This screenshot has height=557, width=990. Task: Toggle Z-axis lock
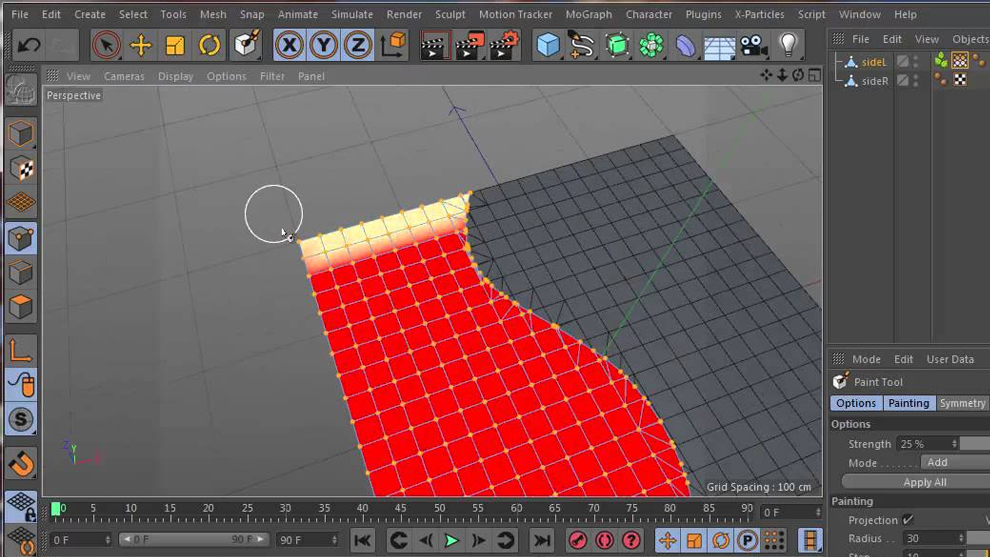358,45
